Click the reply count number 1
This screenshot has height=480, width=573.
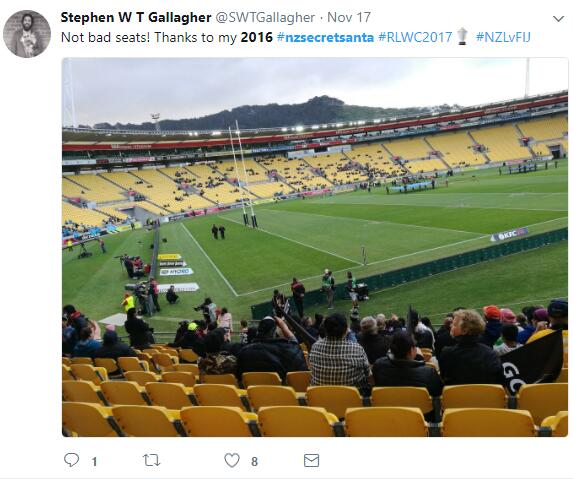coord(94,462)
